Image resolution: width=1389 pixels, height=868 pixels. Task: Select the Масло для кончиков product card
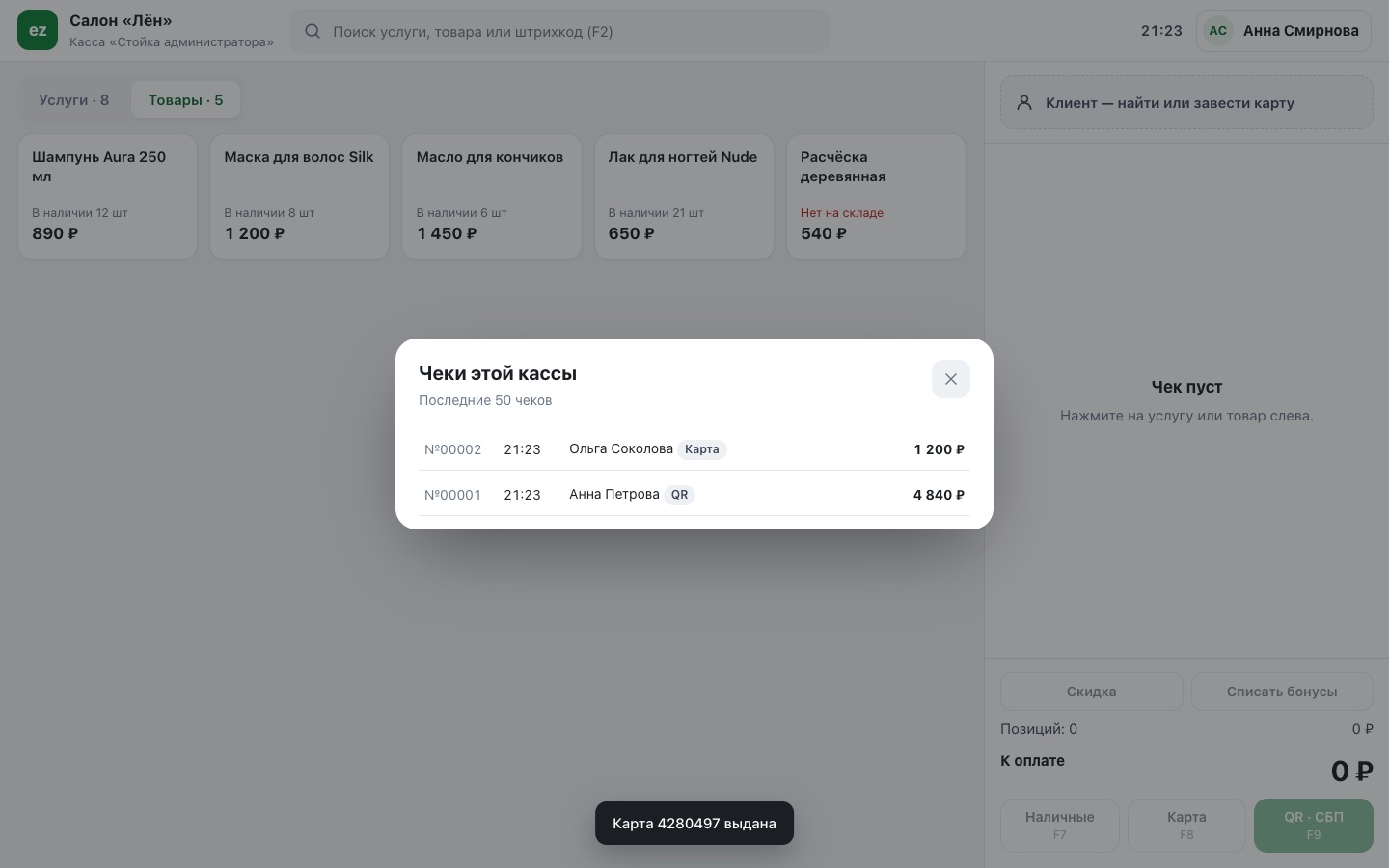[x=492, y=197]
